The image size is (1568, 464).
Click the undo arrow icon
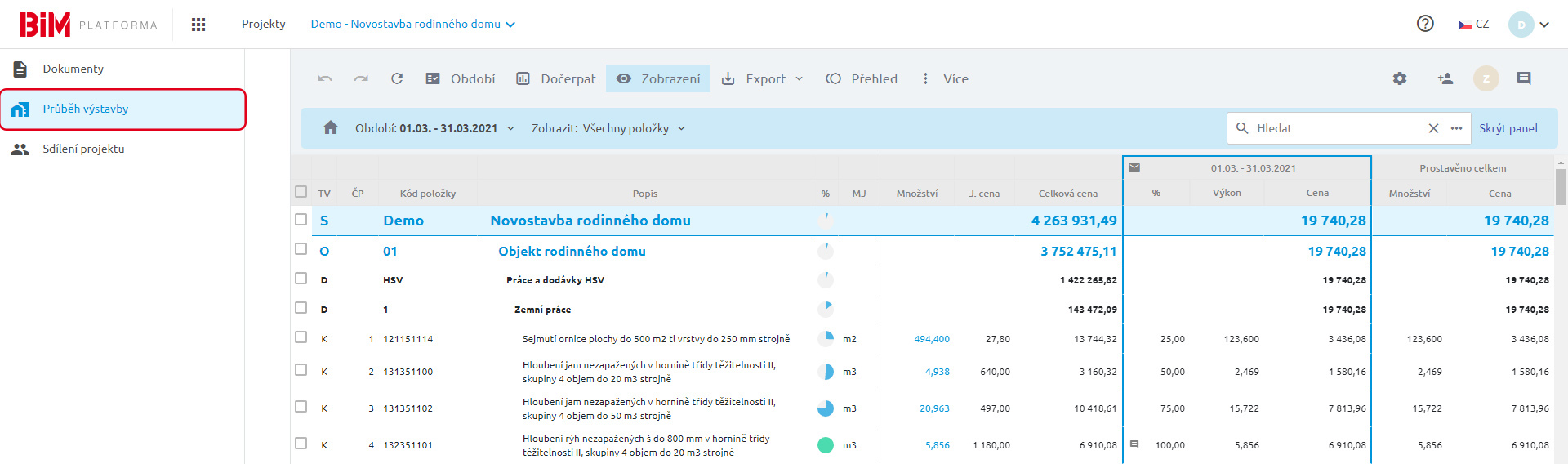(x=325, y=79)
